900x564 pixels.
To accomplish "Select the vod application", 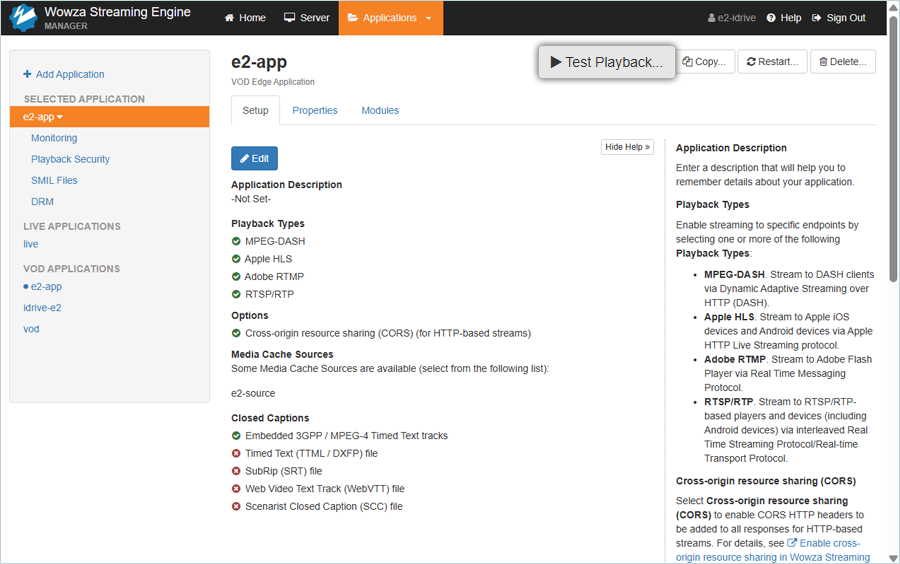I will coord(31,329).
